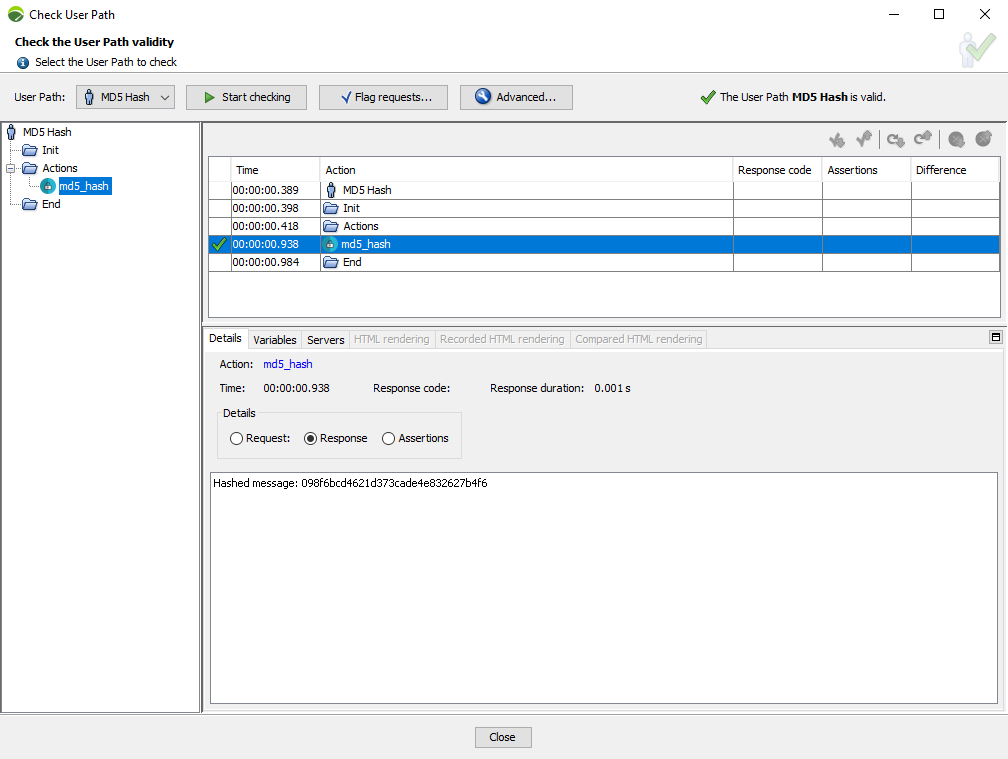1008x759 pixels.
Task: Click the Flag requests... button
Action: coord(386,97)
